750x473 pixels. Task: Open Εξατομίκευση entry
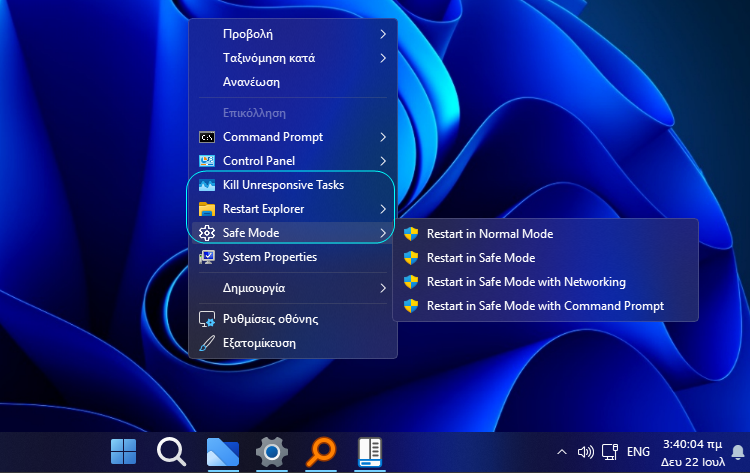(293, 343)
